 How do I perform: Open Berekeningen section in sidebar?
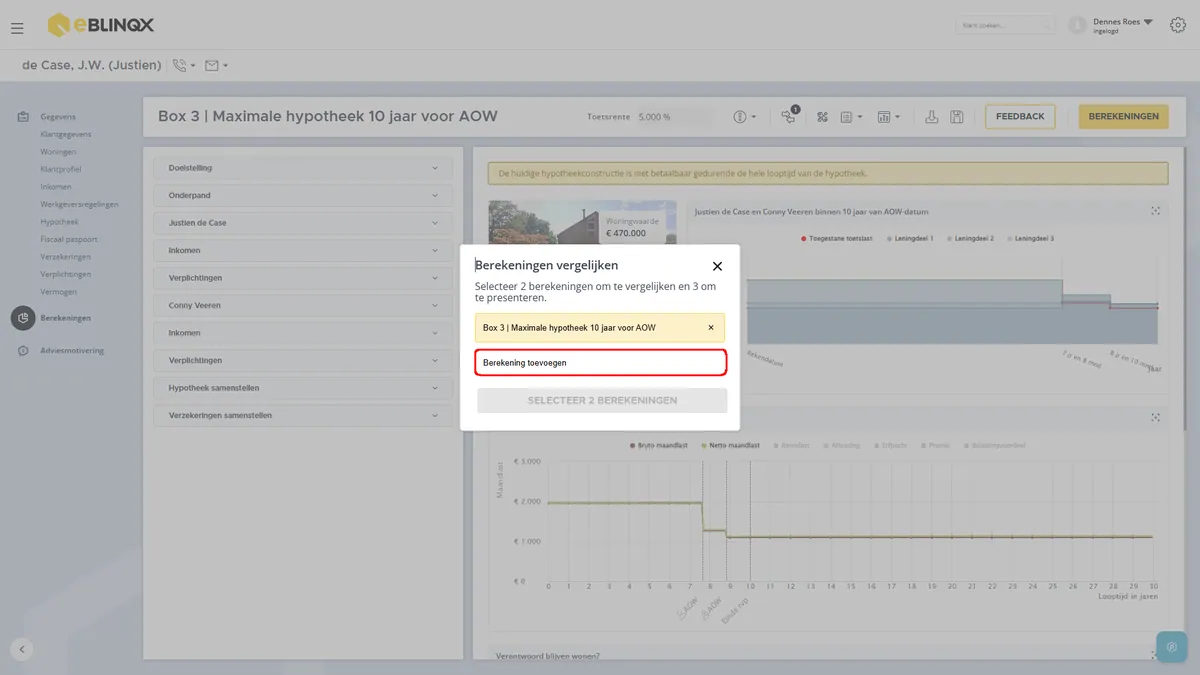(65, 318)
